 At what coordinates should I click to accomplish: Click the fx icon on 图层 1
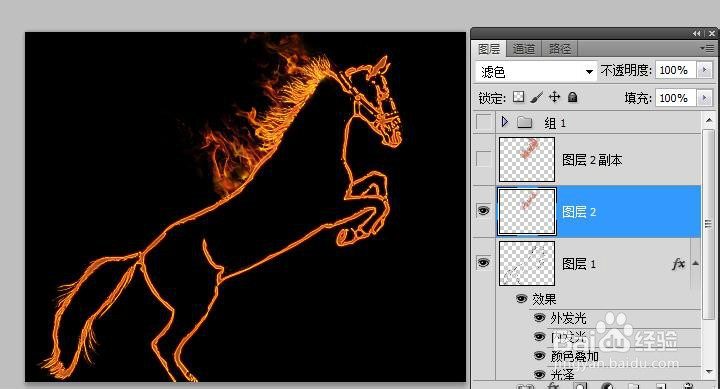pos(678,264)
